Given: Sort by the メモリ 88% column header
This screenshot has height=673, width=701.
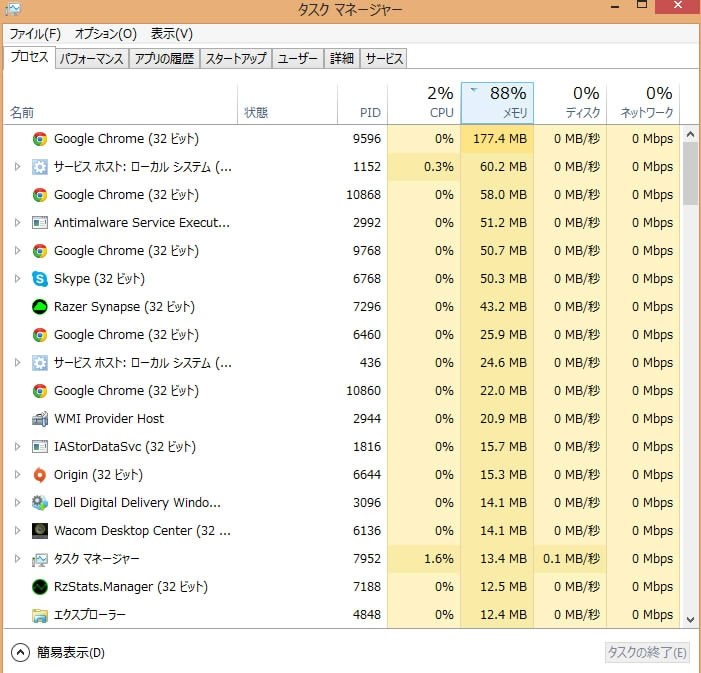Looking at the screenshot, I should click(x=497, y=103).
